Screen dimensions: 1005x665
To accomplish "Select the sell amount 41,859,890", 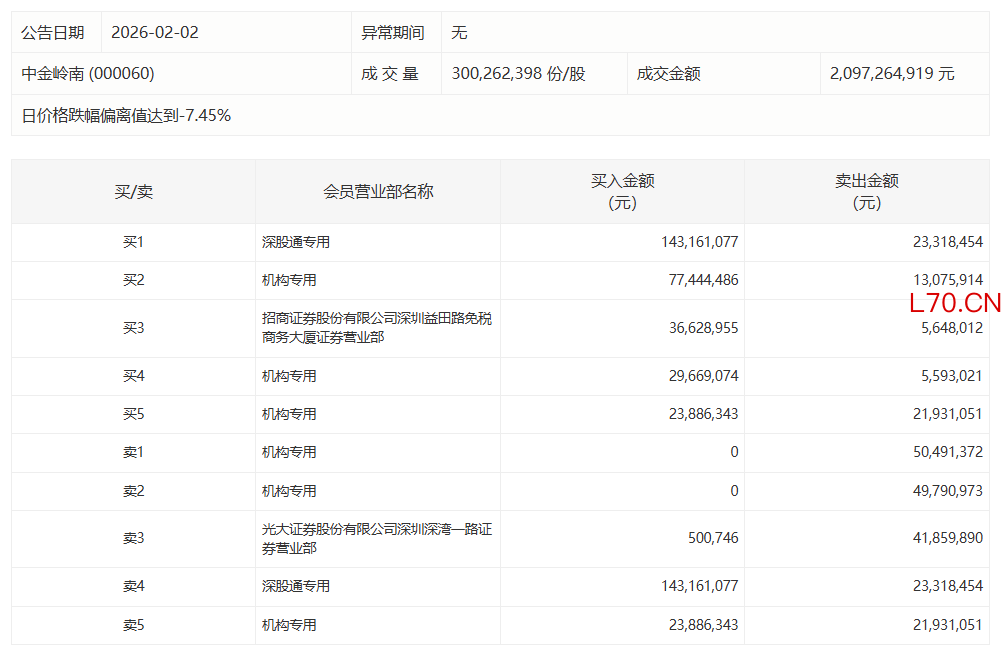I will point(943,539).
